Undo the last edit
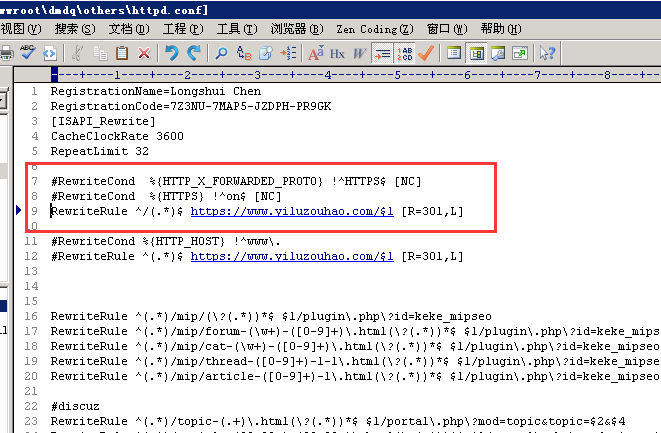The height and width of the screenshot is (433, 661). [172, 53]
